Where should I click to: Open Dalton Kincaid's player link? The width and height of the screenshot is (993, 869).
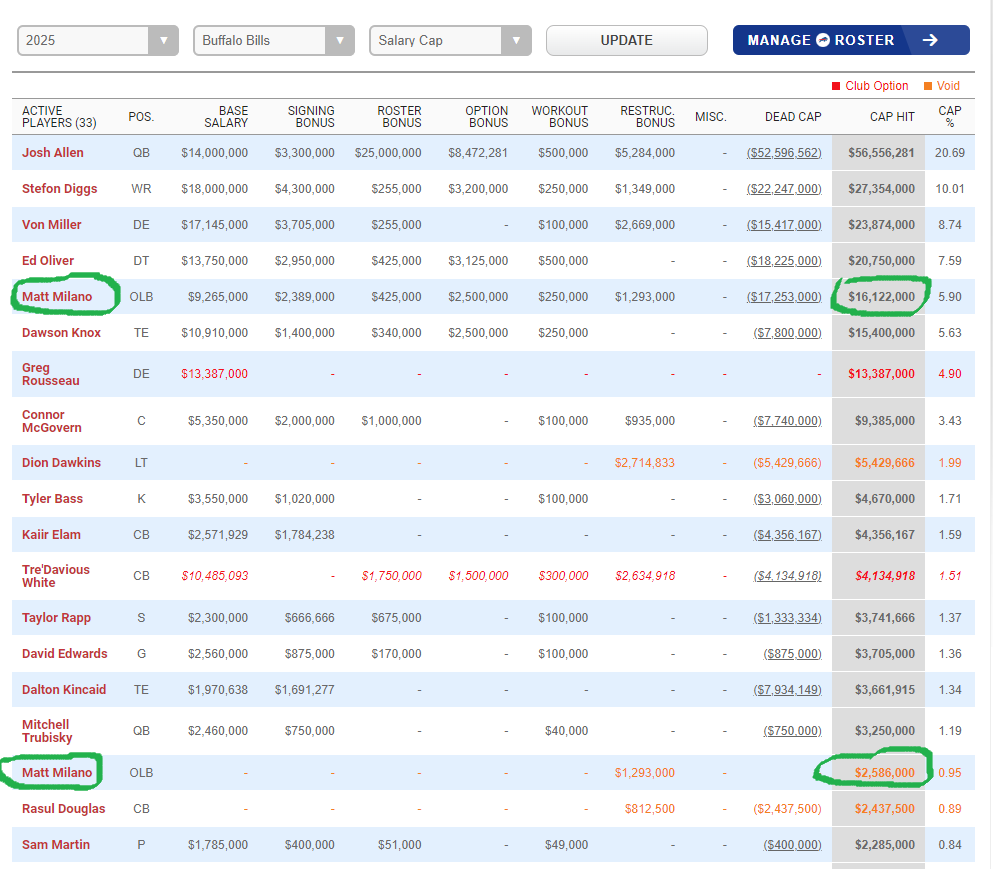click(x=64, y=690)
